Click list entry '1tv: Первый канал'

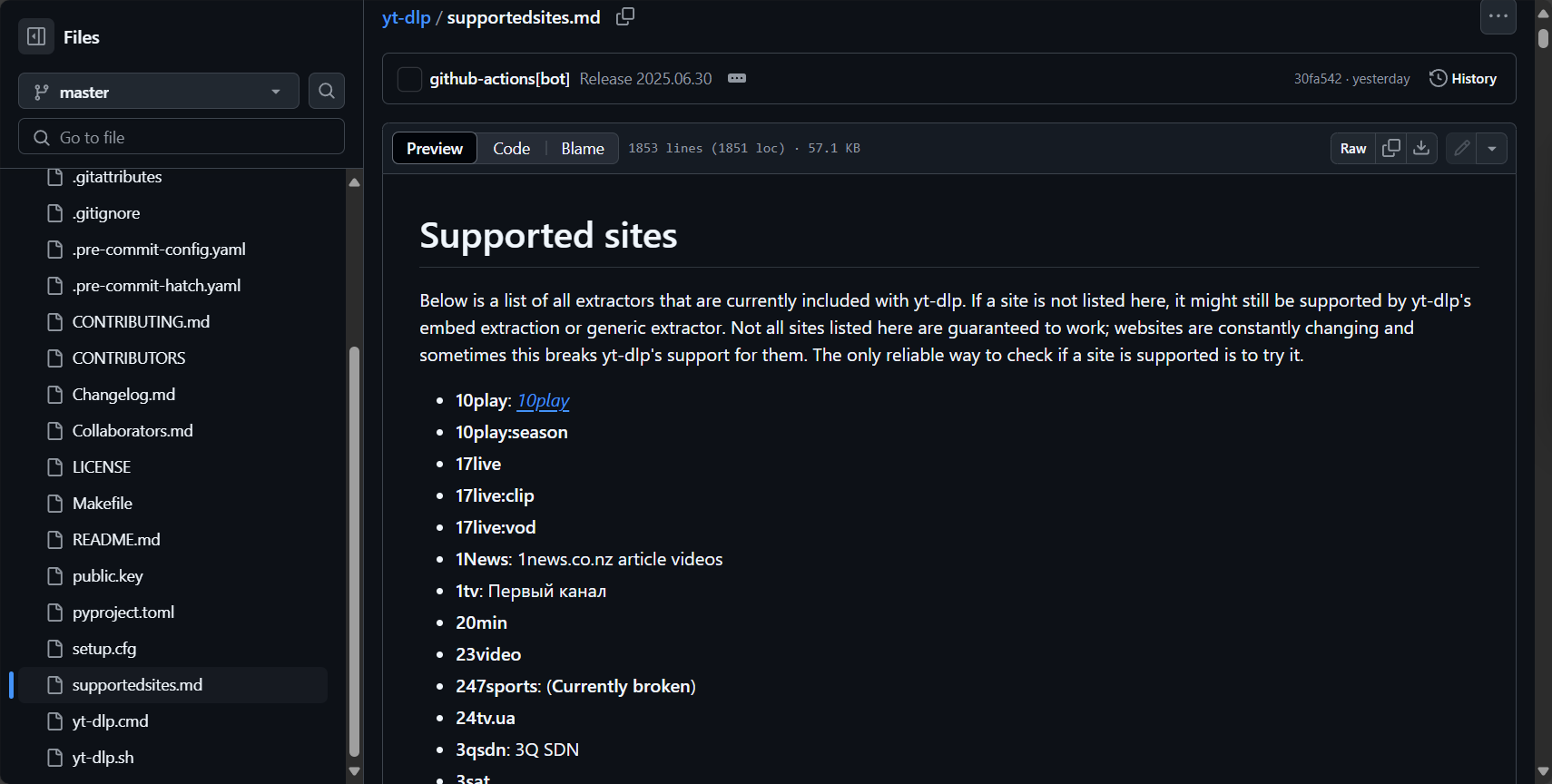point(531,591)
